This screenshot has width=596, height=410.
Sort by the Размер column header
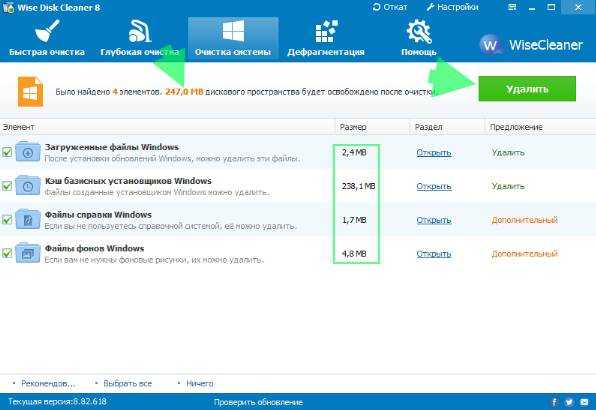[x=353, y=127]
